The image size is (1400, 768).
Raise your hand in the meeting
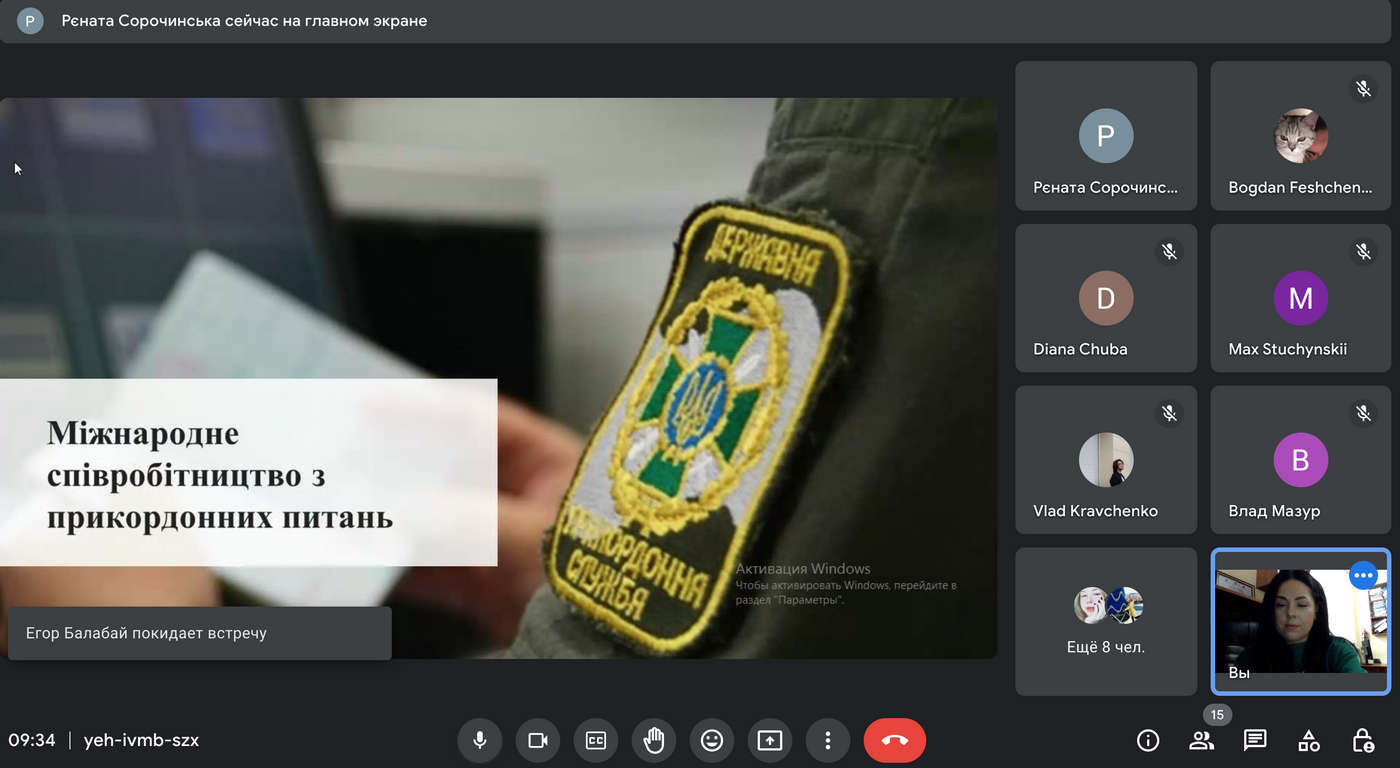654,740
